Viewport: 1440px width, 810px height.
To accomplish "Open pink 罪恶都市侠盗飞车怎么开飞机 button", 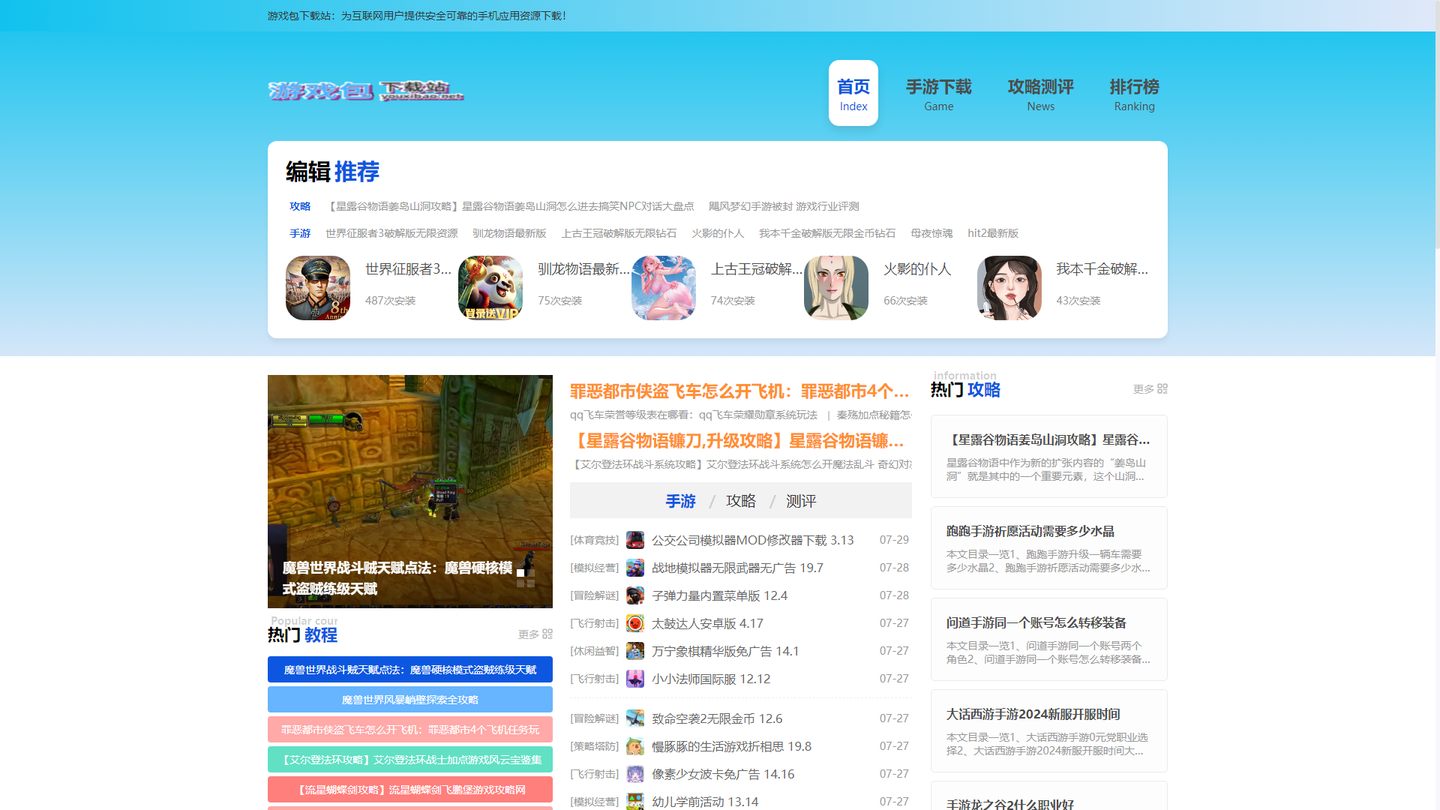I will point(410,730).
